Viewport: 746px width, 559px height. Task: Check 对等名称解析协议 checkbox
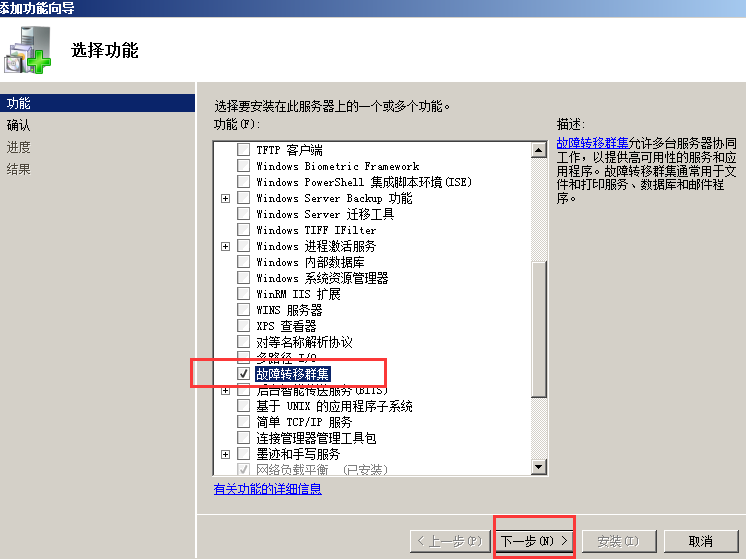pyautogui.click(x=244, y=342)
